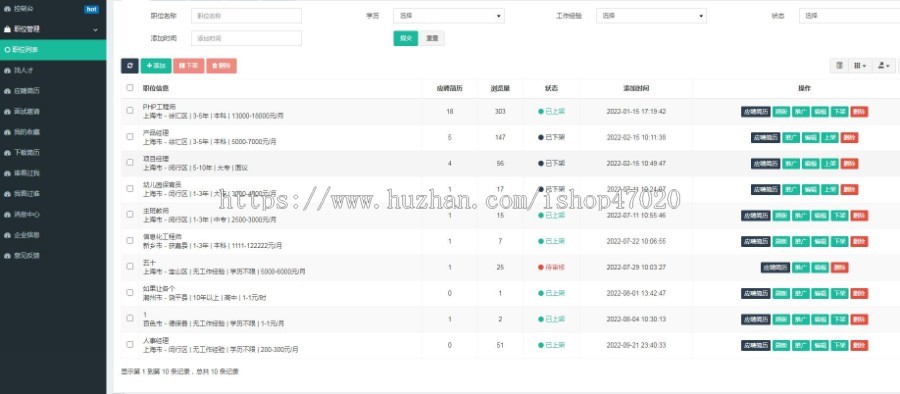Viewport: 900px width, 394px height.
Task: Click 编辑 button in 项目经理 row
Action: (810, 164)
